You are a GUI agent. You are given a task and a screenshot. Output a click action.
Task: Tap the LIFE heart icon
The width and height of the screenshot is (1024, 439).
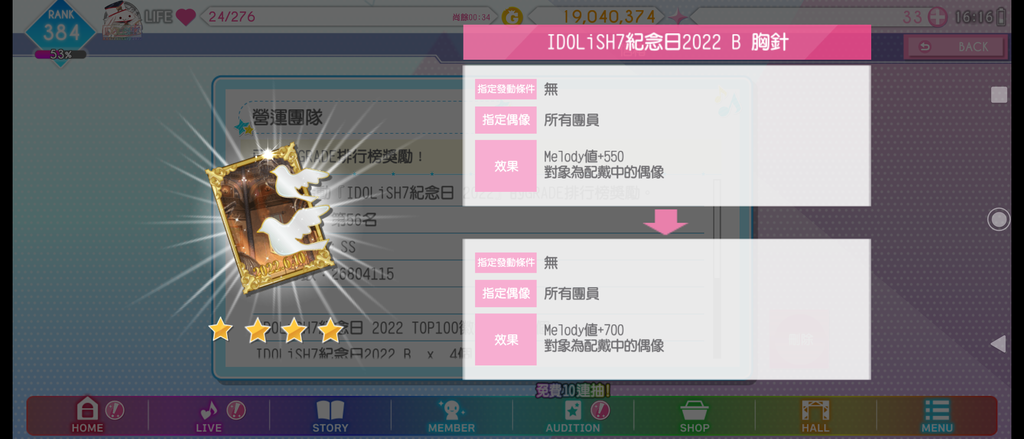[x=185, y=17]
